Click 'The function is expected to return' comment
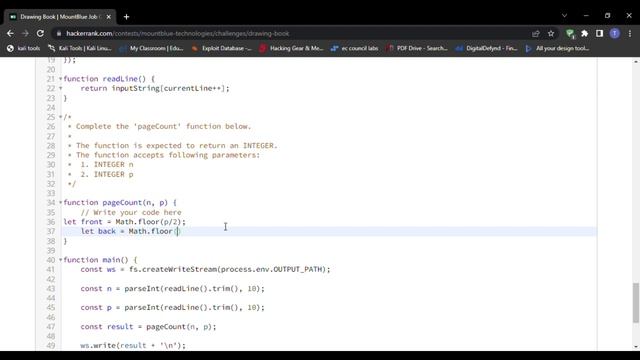The height and width of the screenshot is (360, 640). (177, 145)
